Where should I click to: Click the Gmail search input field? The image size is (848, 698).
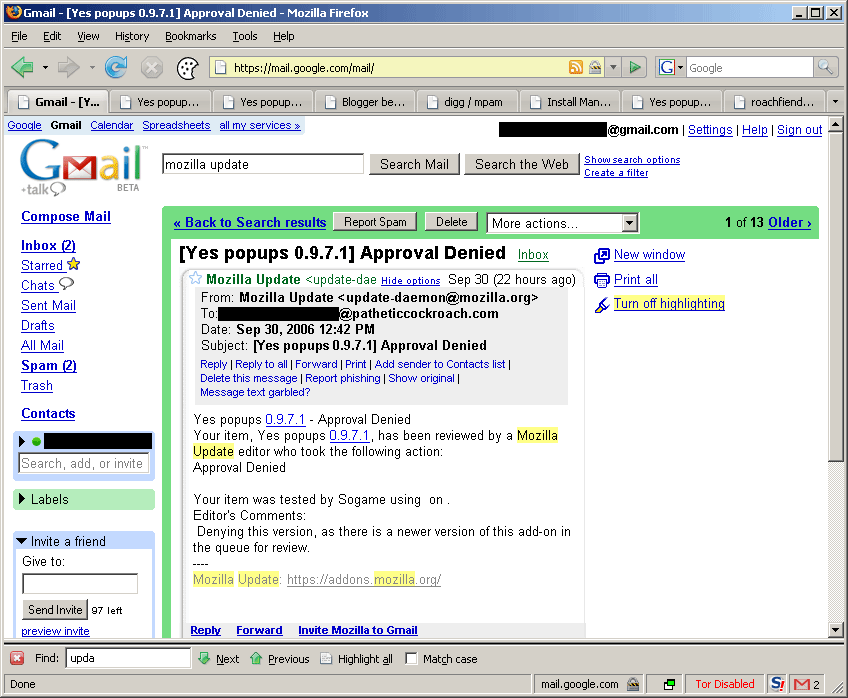263,164
